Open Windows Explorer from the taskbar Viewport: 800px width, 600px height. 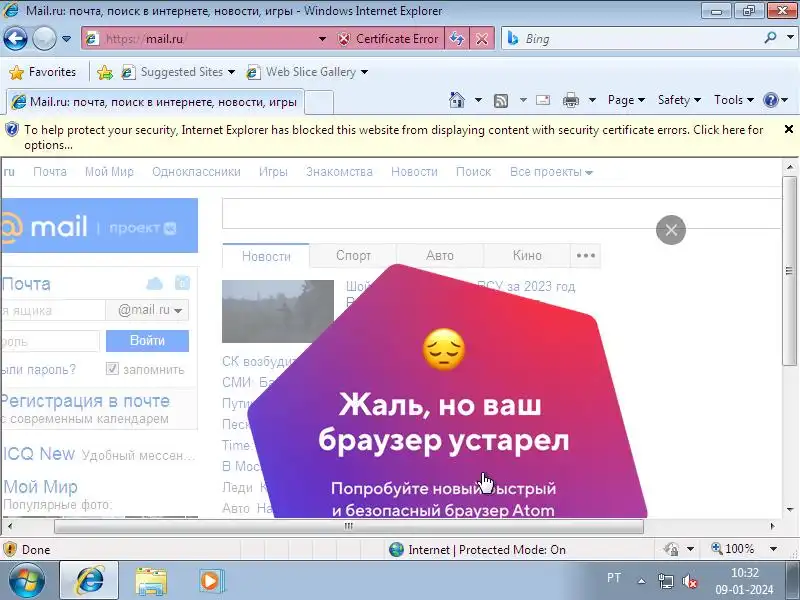click(x=151, y=581)
